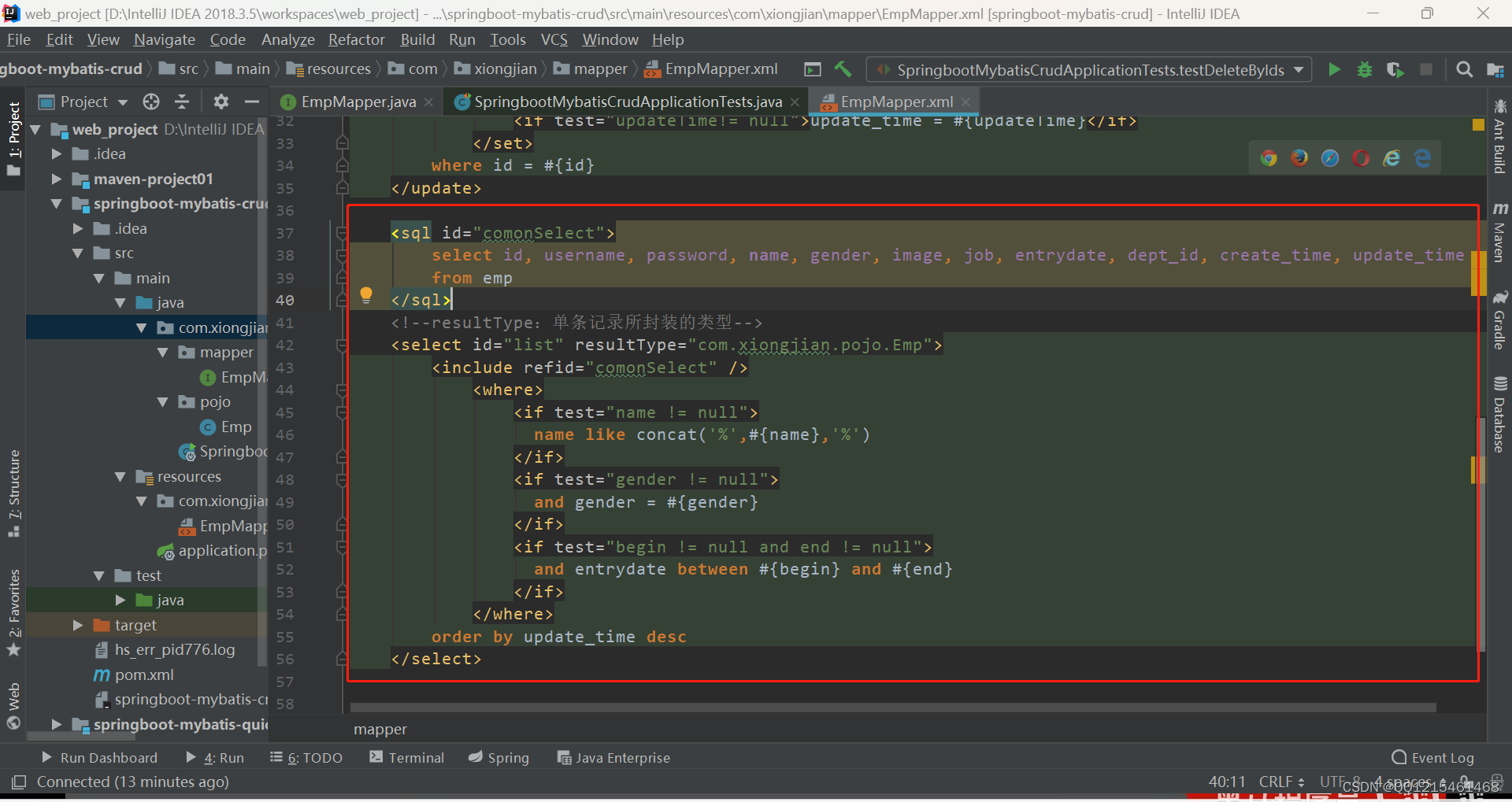Open Java Enterprise tool window
The image size is (1512, 802).
(613, 757)
